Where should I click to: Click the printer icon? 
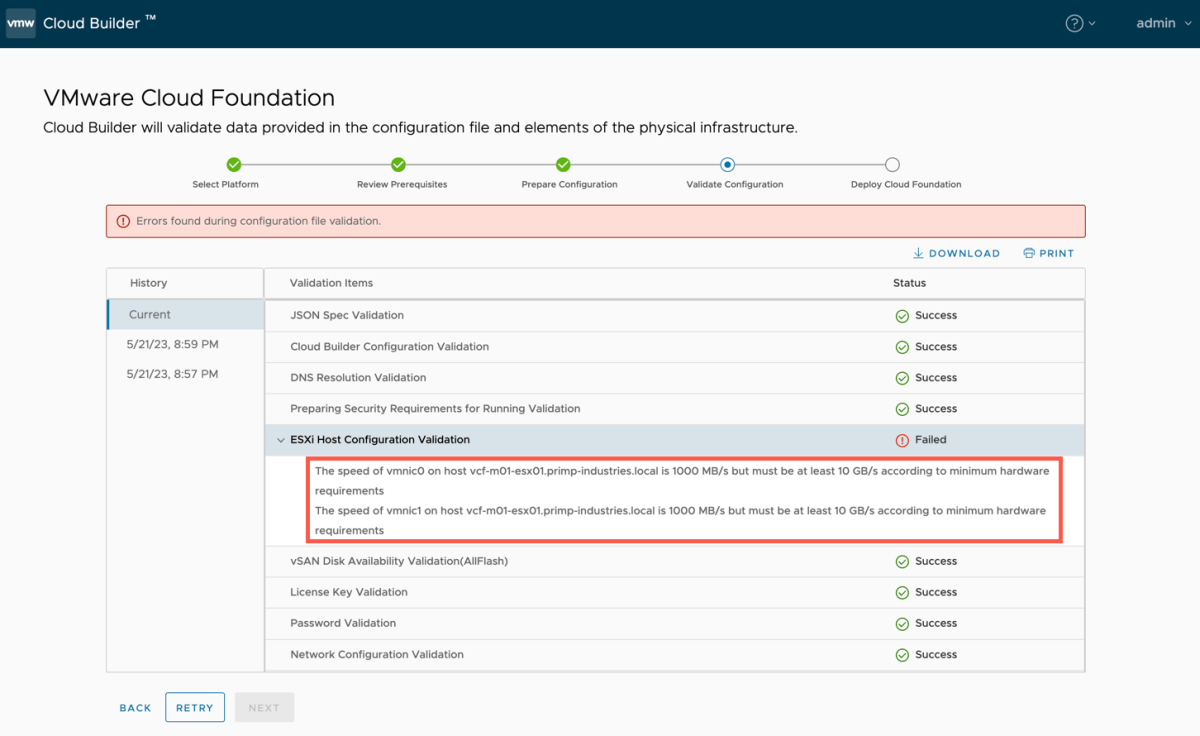[1028, 253]
